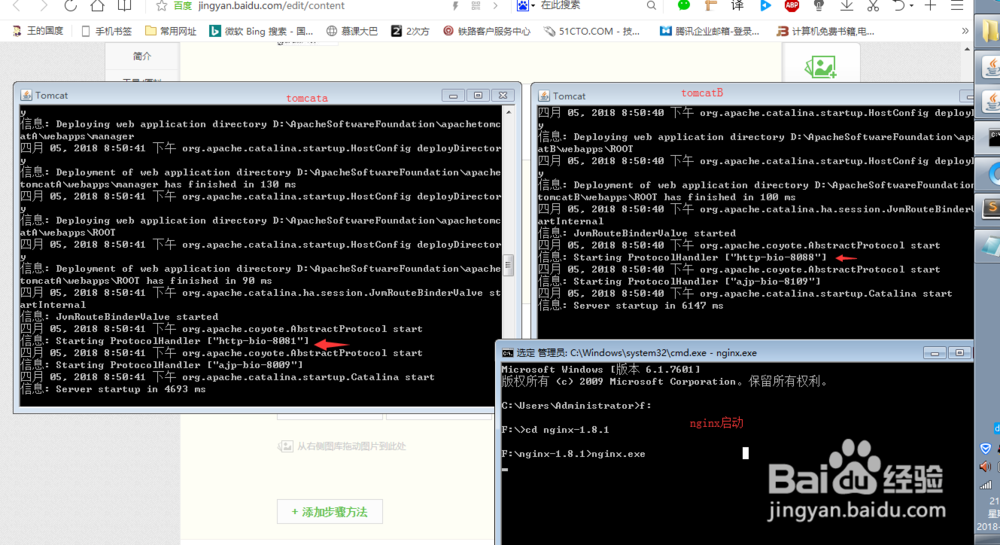Image resolution: width=1000 pixels, height=545 pixels.
Task: Reload the current page
Action: coord(70,6)
